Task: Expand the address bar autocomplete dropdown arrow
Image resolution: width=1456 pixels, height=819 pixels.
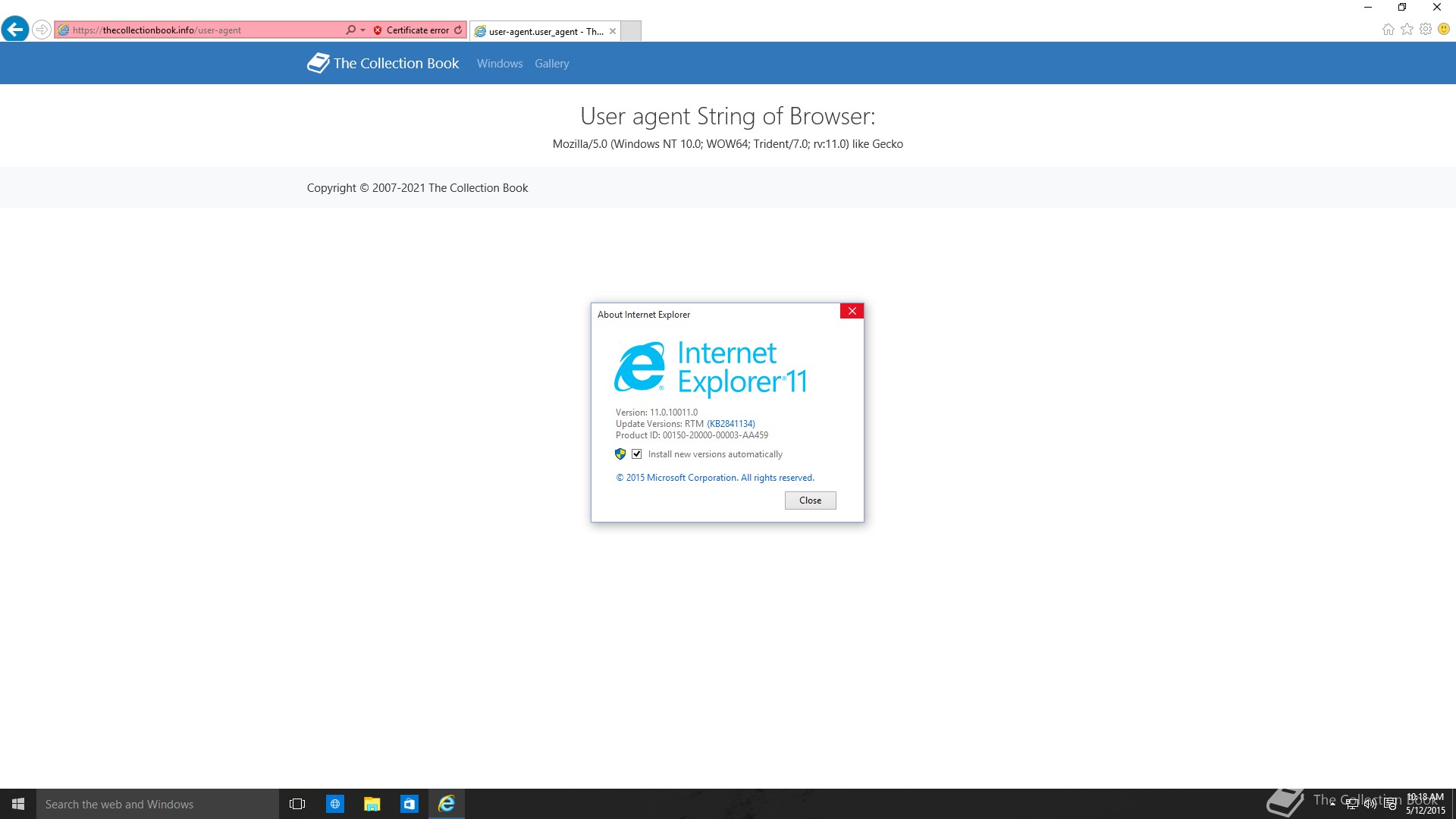Action: coord(363,30)
